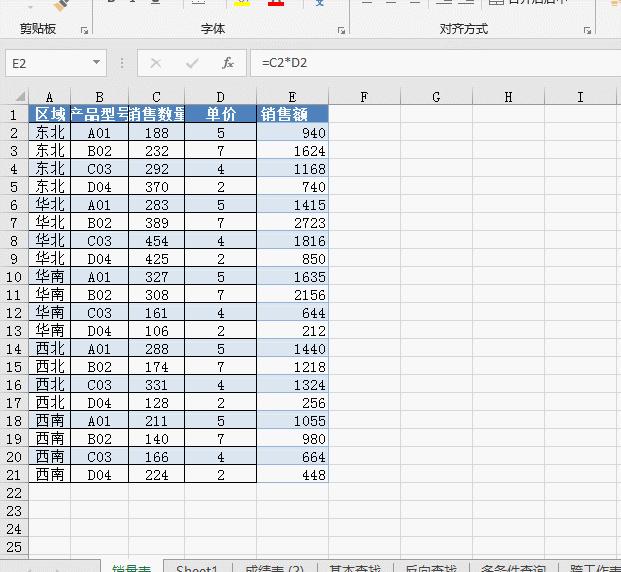Click the 单价 header cell
The height and width of the screenshot is (572, 621).
pos(221,114)
